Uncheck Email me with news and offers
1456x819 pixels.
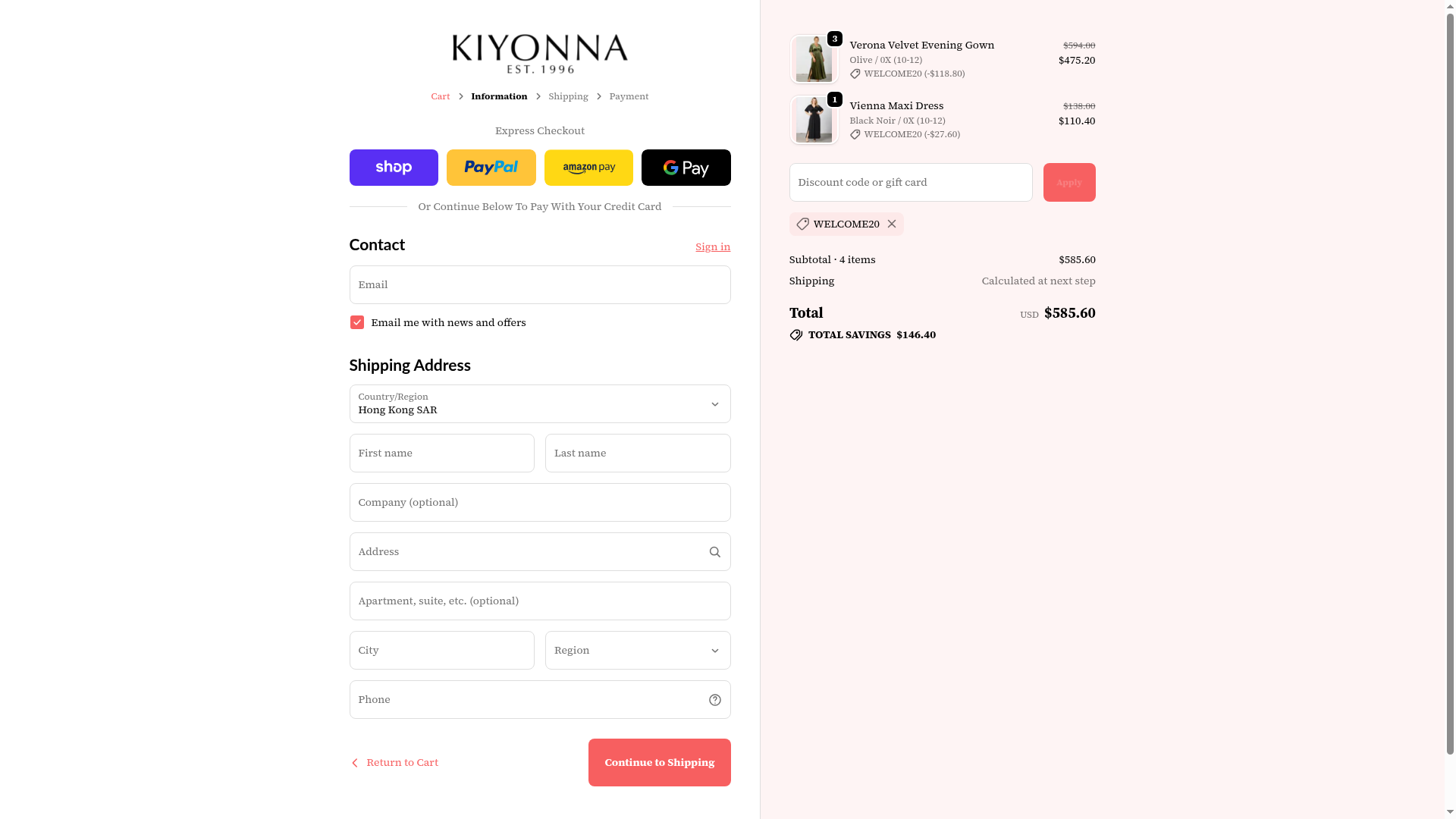tap(356, 322)
